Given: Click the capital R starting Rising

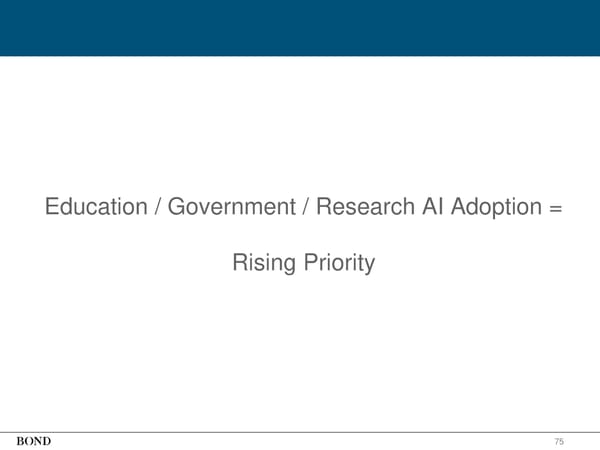Looking at the screenshot, I should click(x=240, y=264).
